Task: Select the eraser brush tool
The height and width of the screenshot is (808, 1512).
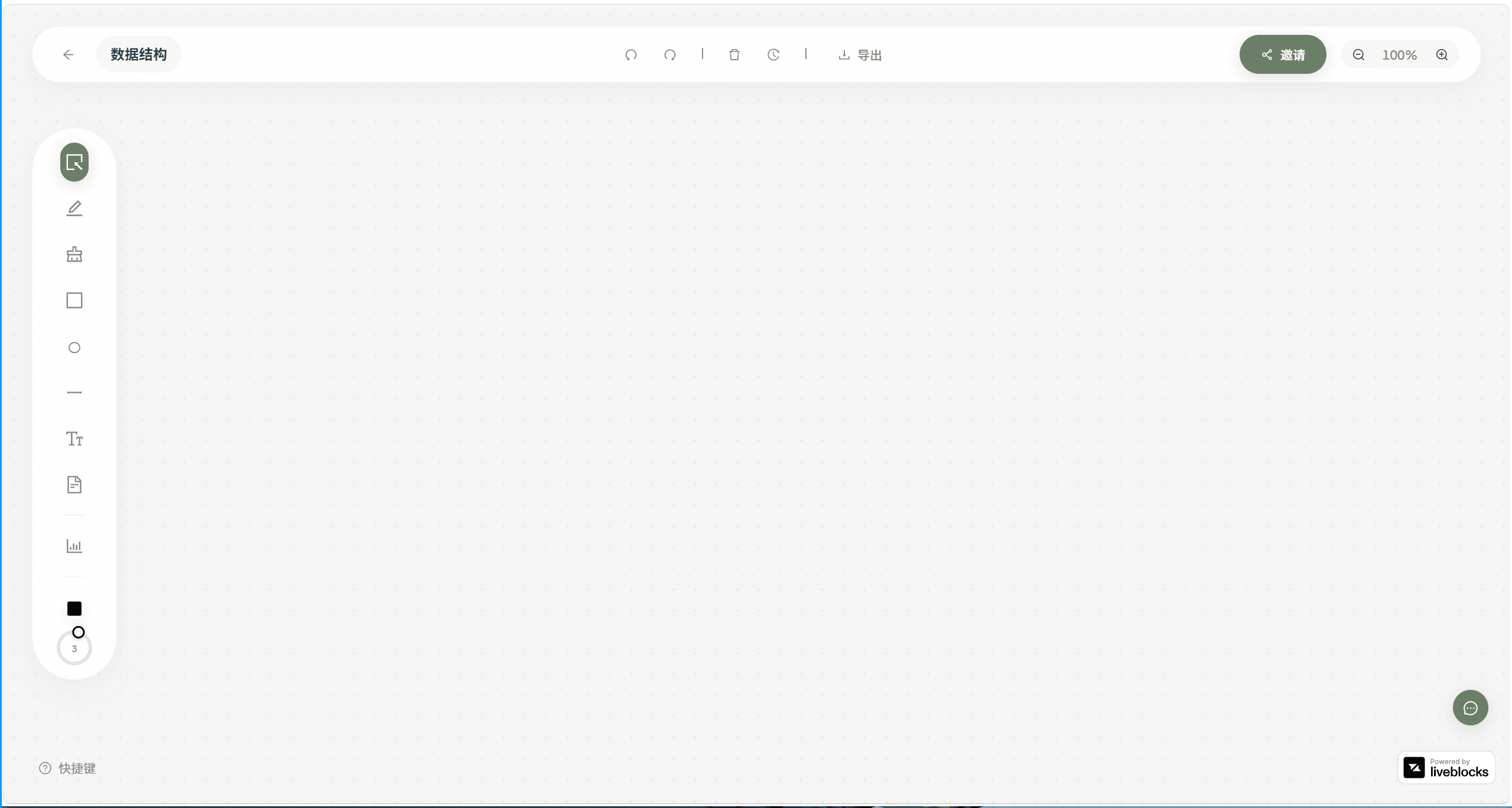Action: tap(74, 255)
